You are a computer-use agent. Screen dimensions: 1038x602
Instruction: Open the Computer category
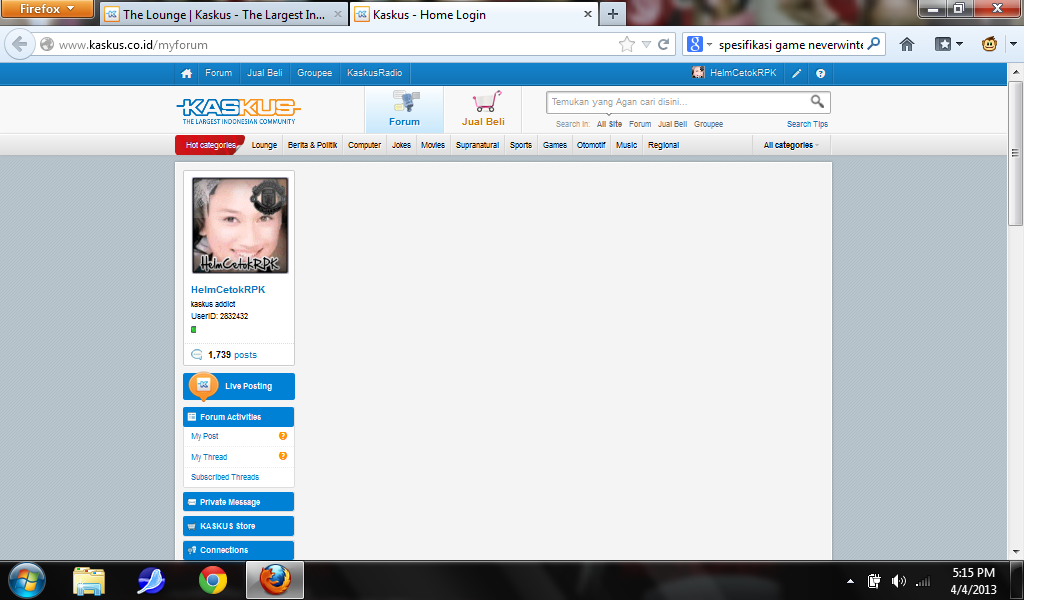pyautogui.click(x=364, y=145)
